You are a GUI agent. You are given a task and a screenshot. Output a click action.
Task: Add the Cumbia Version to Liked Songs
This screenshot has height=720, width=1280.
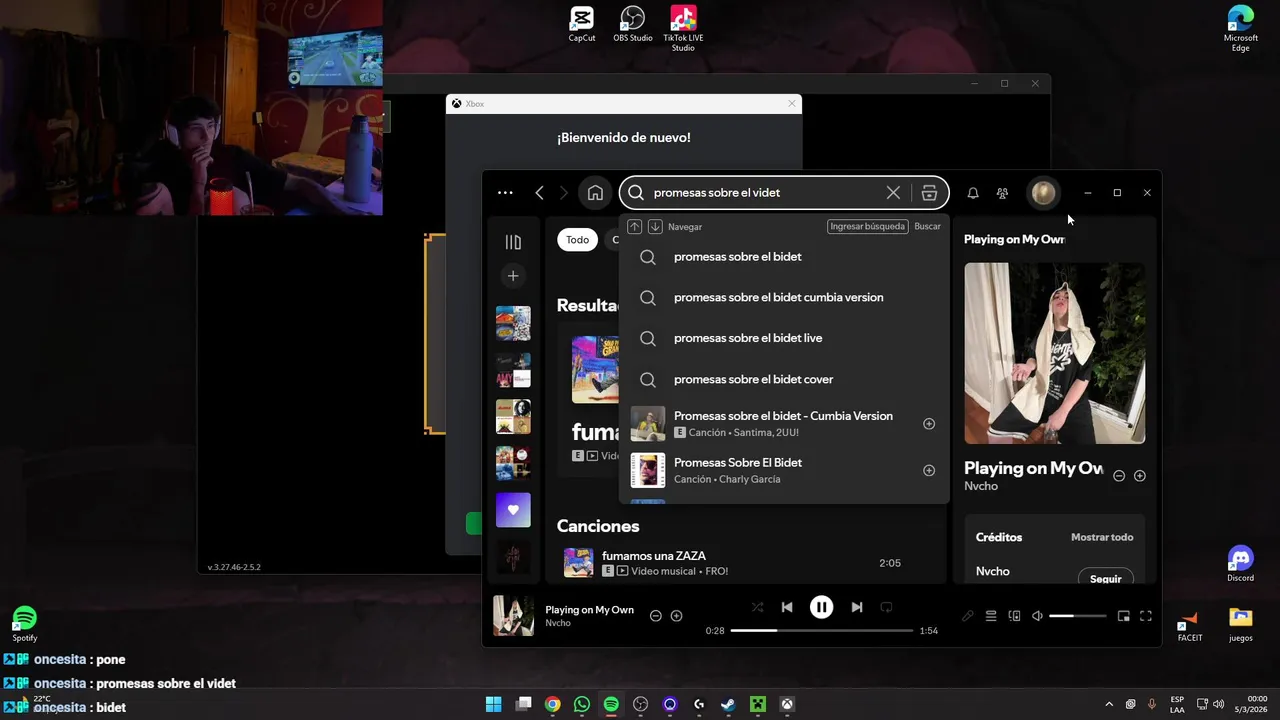tap(929, 424)
